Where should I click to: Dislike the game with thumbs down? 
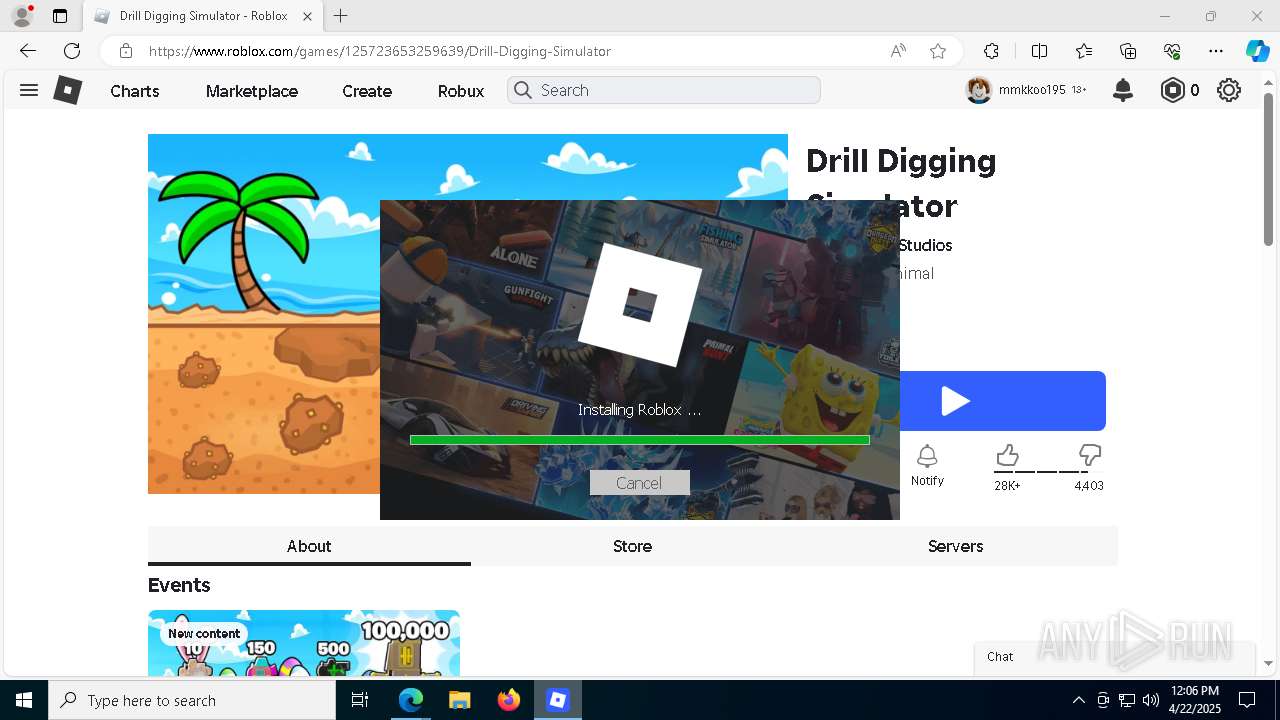(x=1090, y=456)
